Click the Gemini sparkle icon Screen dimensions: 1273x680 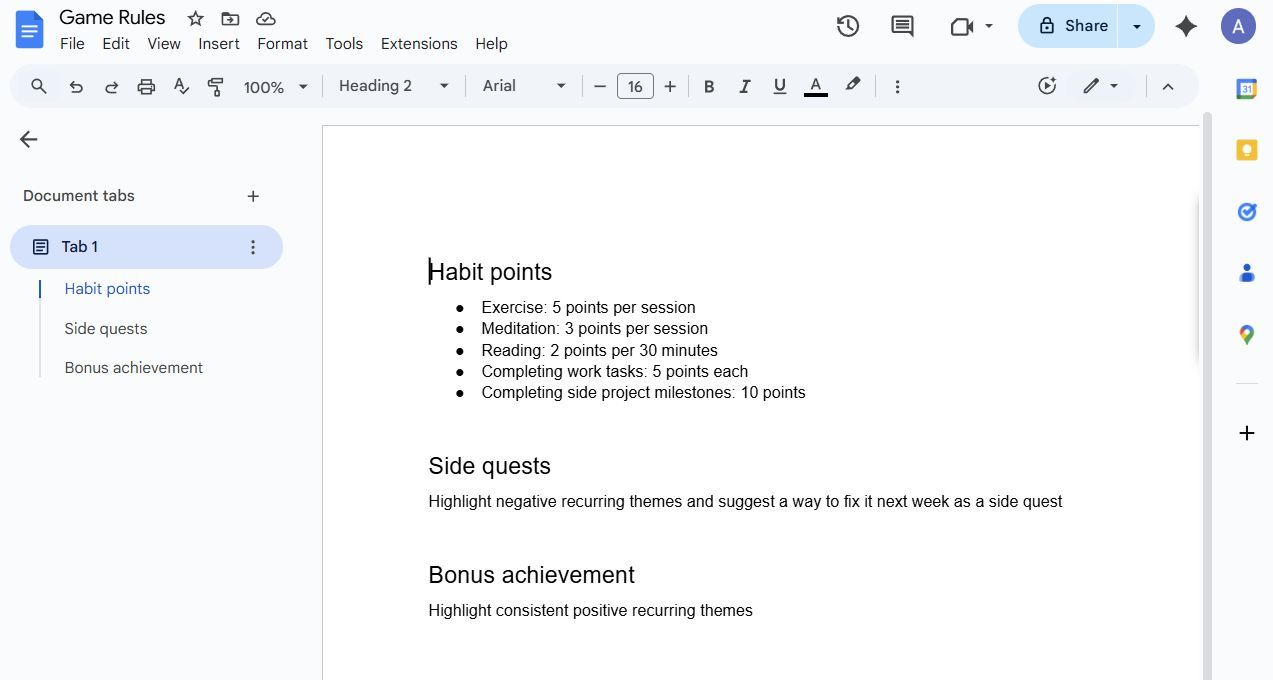coord(1186,26)
